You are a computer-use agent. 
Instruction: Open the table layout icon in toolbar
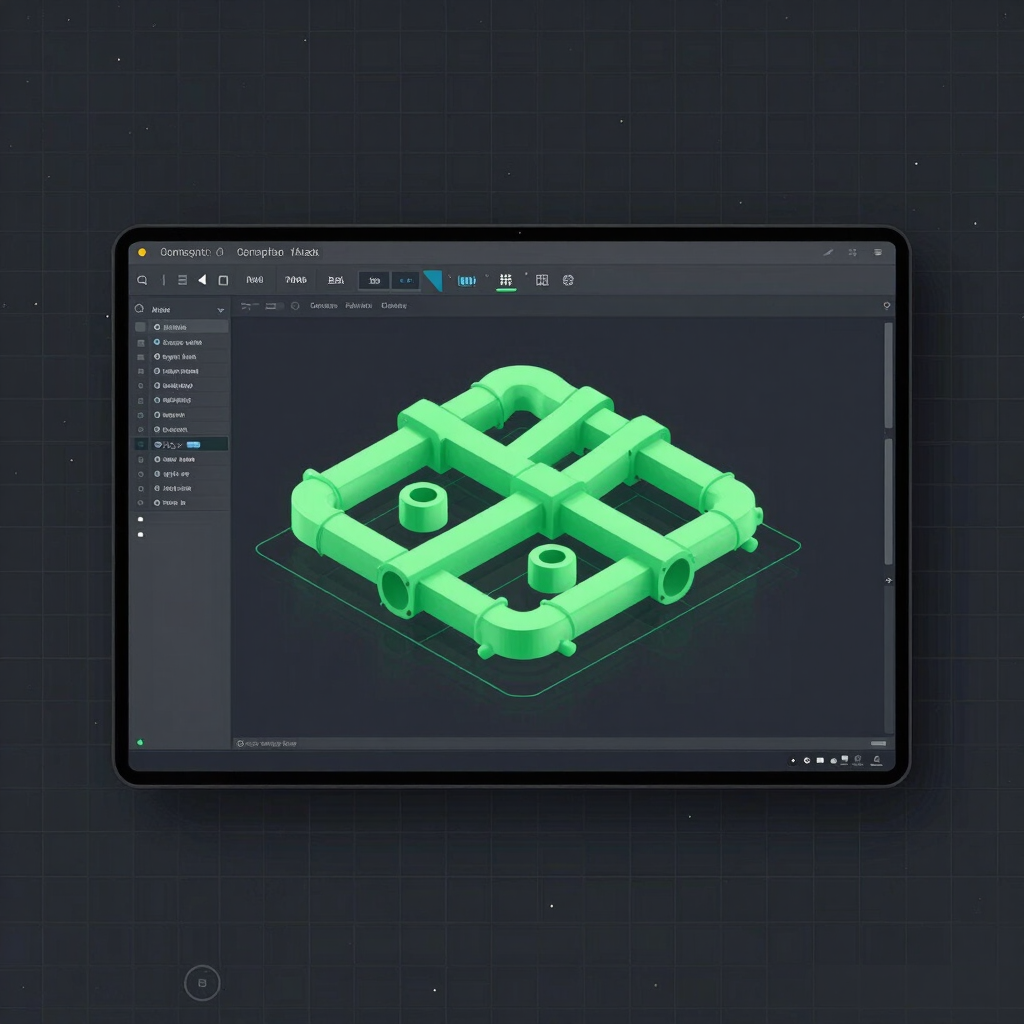[542, 280]
